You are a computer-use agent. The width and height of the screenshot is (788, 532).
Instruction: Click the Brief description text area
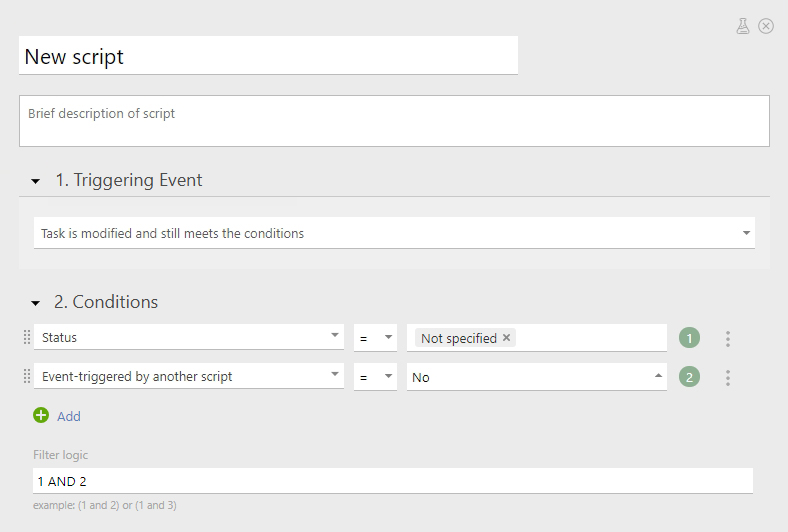pyautogui.click(x=394, y=121)
